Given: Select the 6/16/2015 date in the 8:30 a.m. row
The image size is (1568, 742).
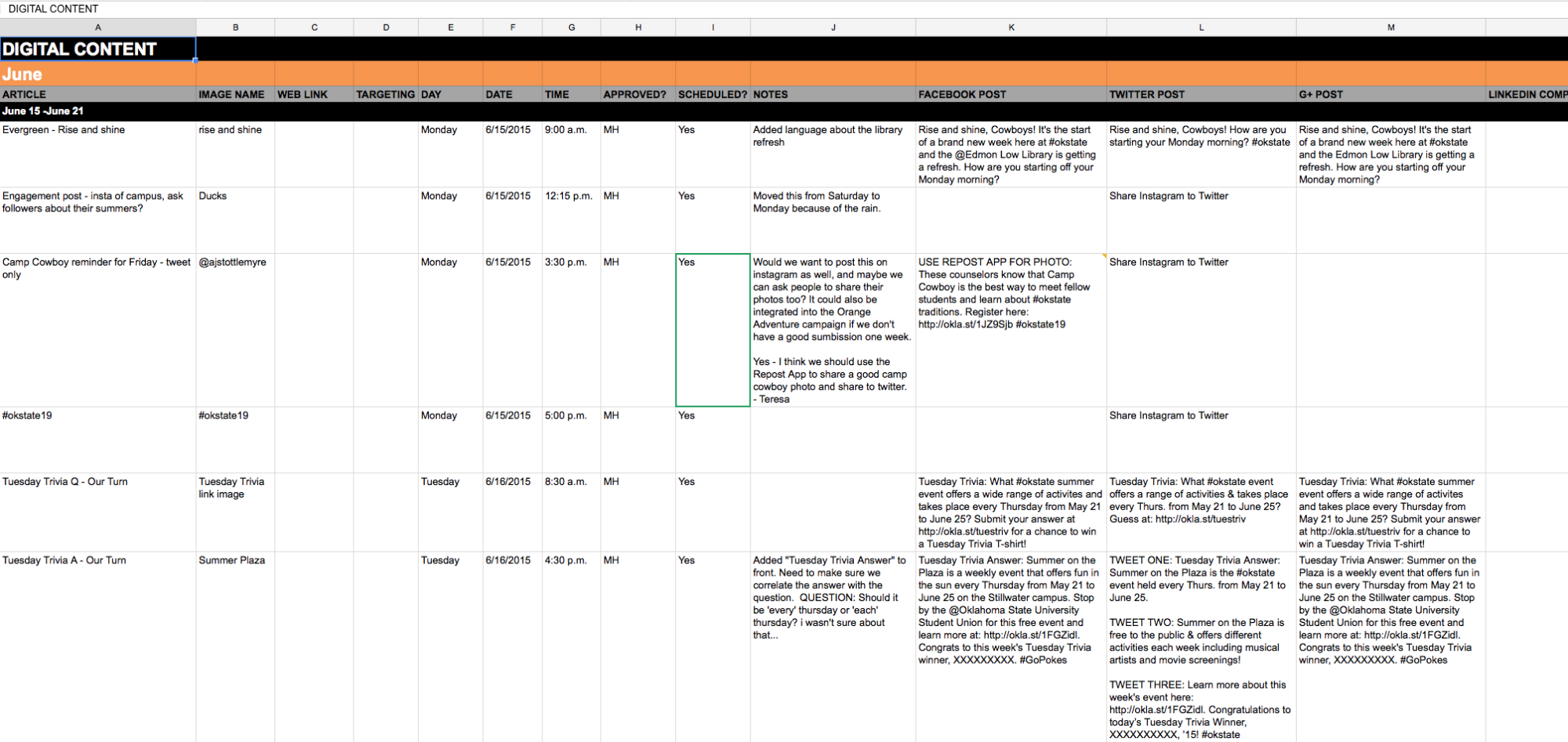Looking at the screenshot, I should coord(513,512).
